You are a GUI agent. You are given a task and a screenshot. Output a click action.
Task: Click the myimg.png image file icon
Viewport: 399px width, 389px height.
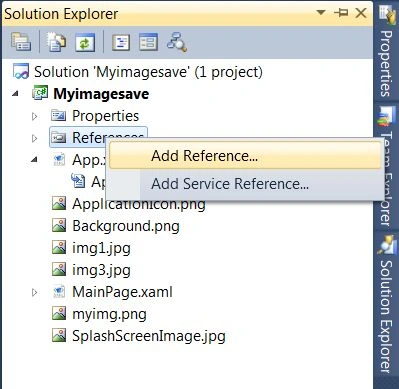(x=59, y=313)
